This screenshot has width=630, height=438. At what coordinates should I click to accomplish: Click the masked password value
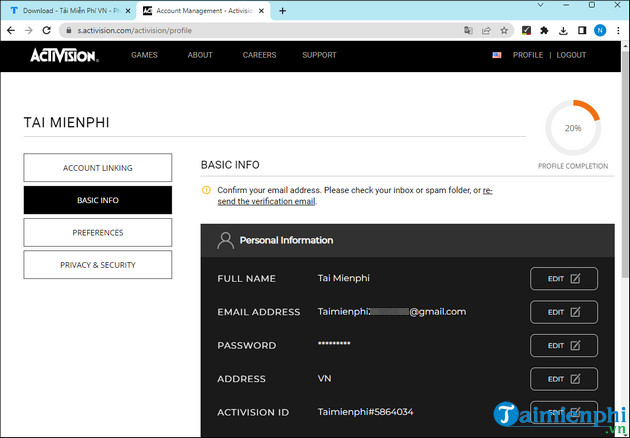(x=334, y=344)
